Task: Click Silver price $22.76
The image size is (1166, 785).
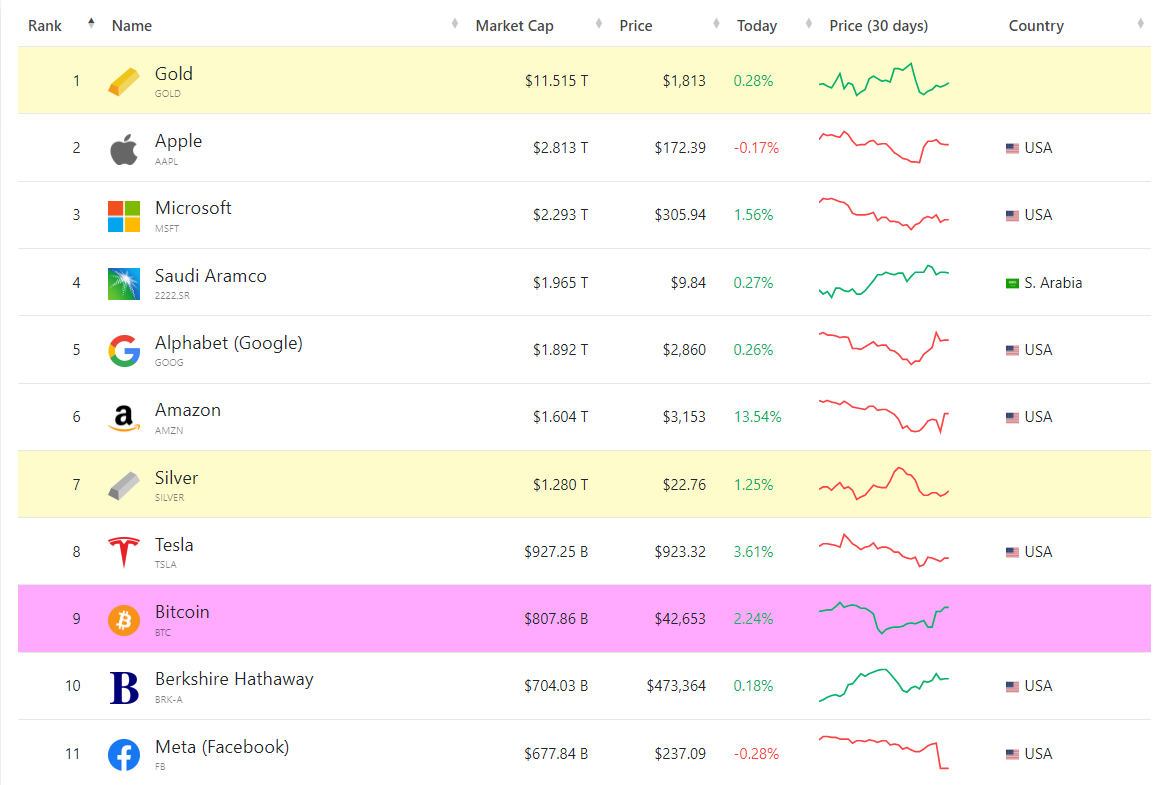Action: click(684, 485)
